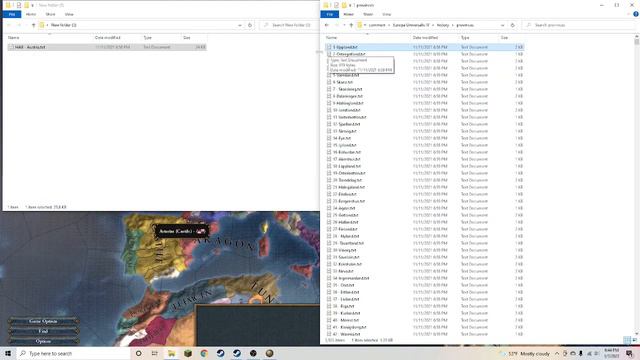The image size is (640, 360).
Task: Open Windows Start menu
Action: [8, 353]
